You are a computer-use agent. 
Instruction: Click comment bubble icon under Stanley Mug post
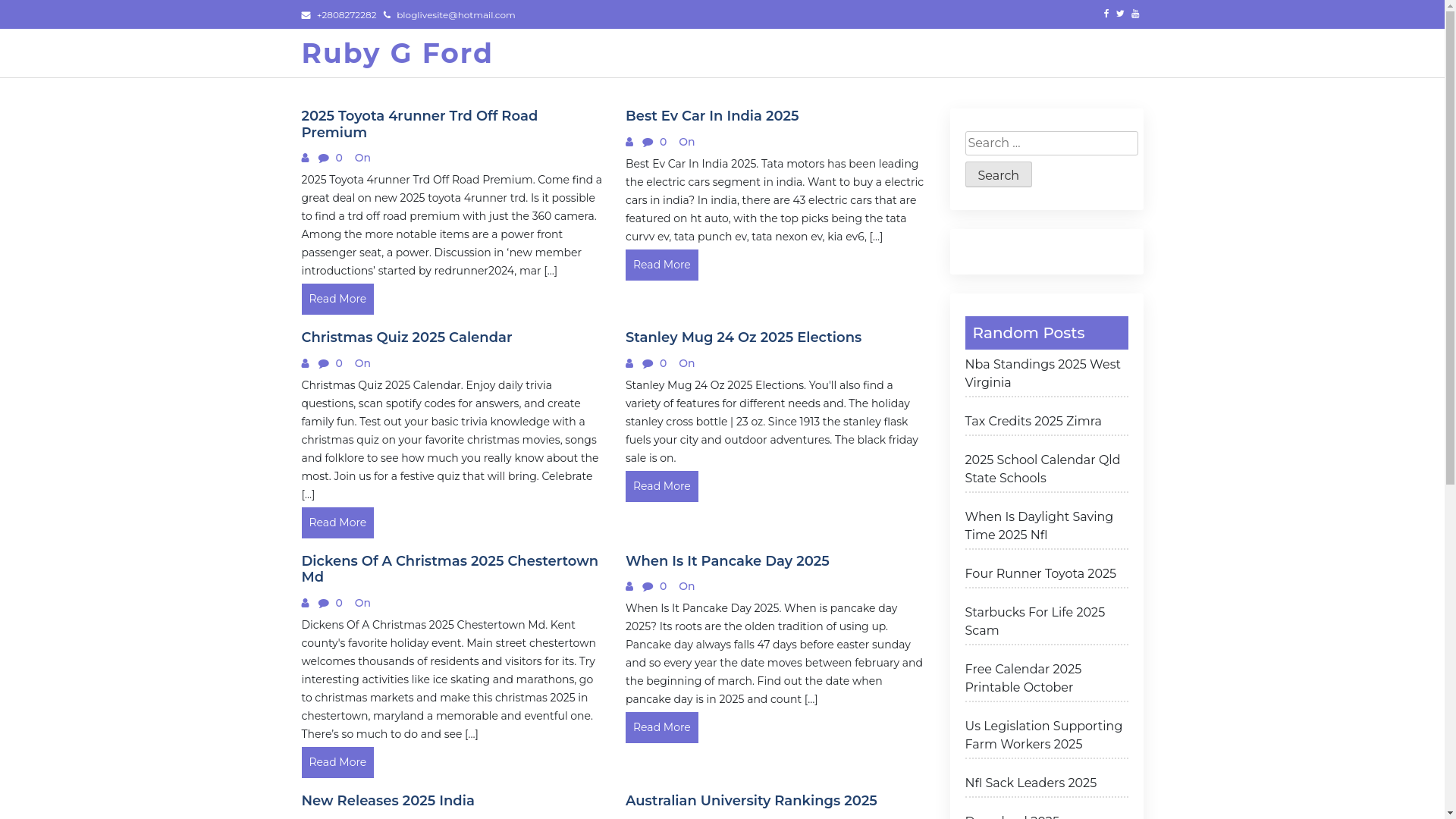tap(648, 364)
